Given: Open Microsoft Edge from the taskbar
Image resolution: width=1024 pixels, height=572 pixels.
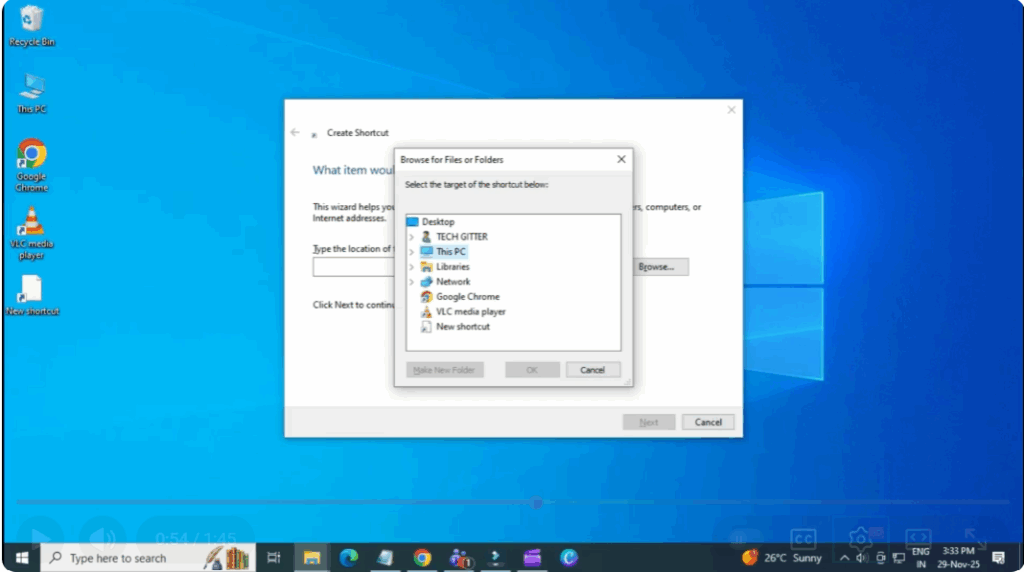Looking at the screenshot, I should [x=348, y=557].
